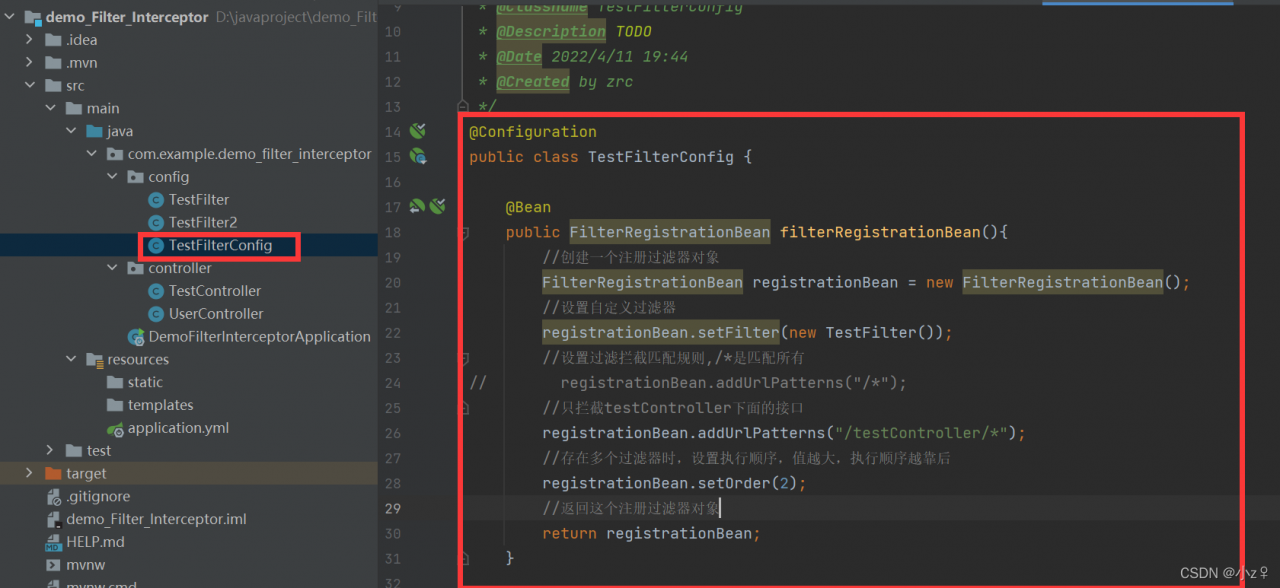
Task: Collapse the java folder arrow
Action: [71, 131]
